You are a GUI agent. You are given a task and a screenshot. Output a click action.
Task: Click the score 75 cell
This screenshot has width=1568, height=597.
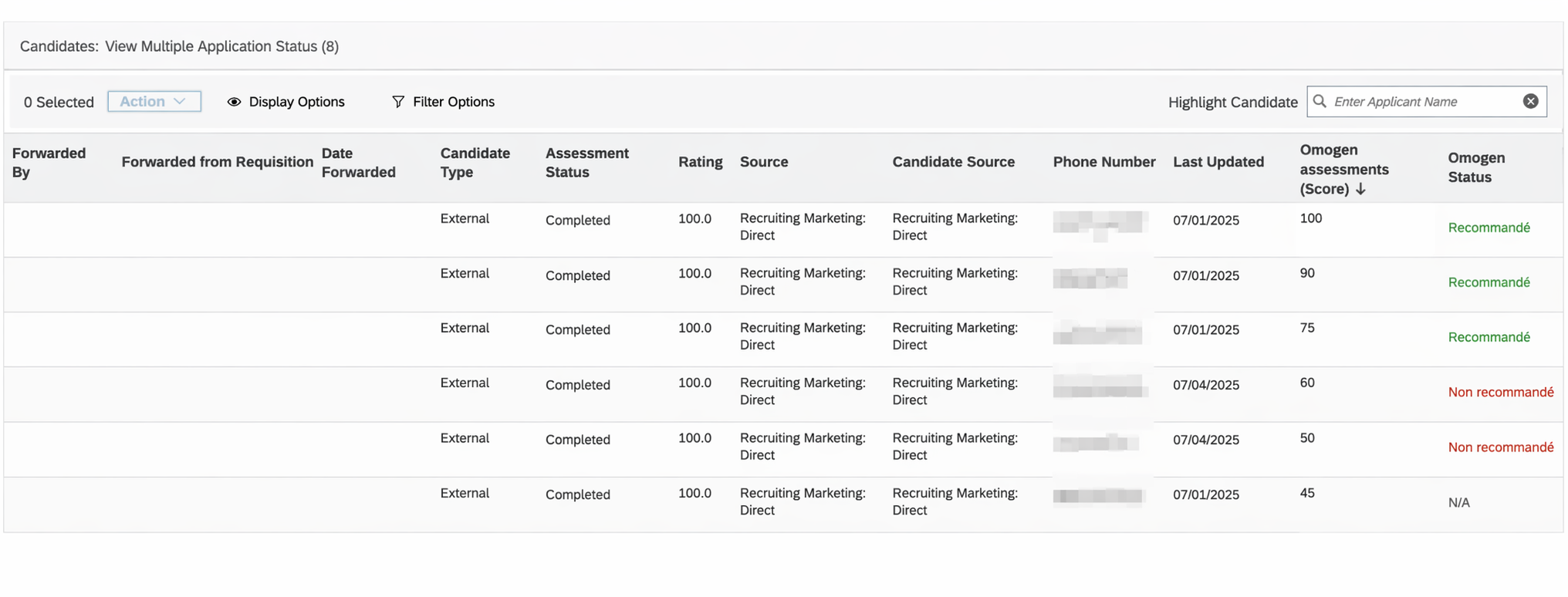point(1306,328)
